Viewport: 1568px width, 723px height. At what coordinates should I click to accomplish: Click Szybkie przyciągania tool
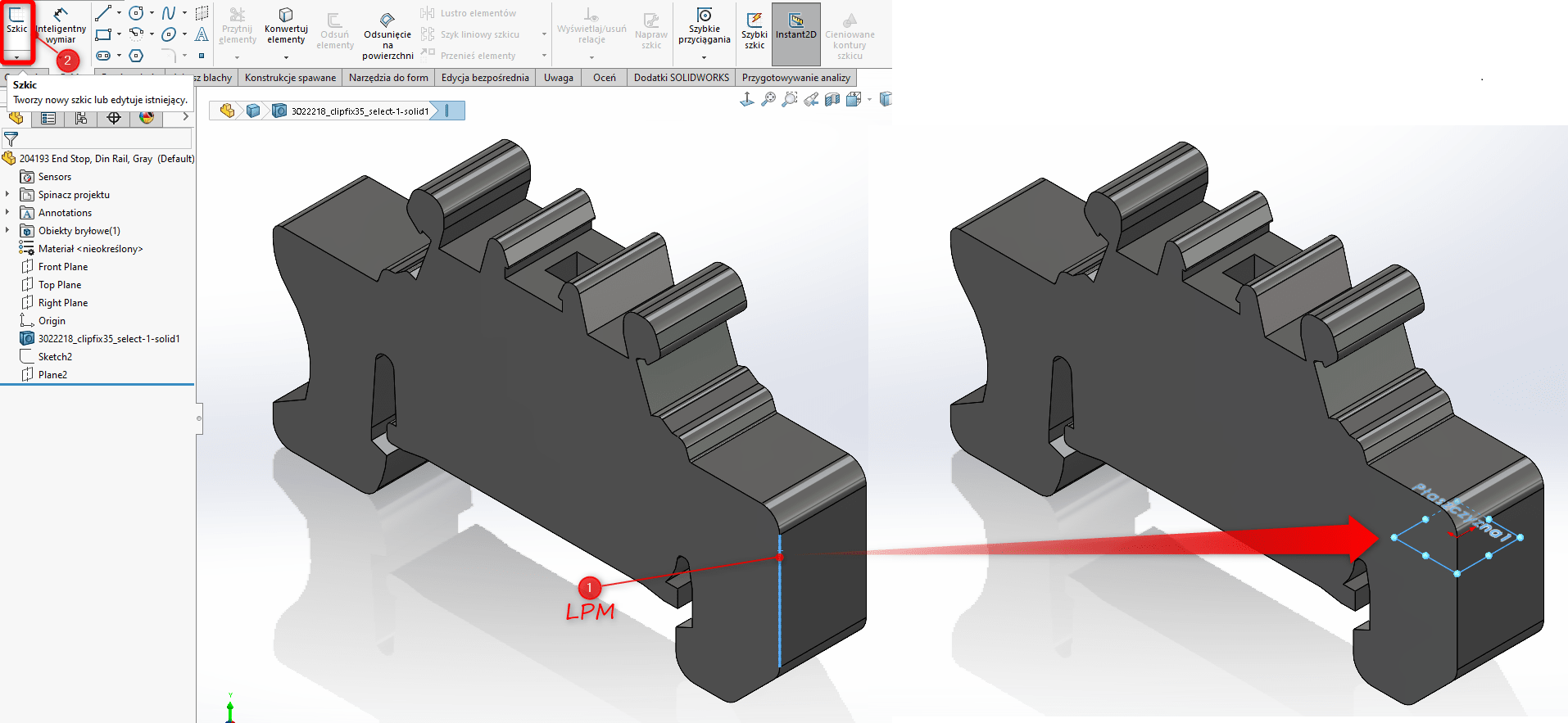(x=704, y=25)
